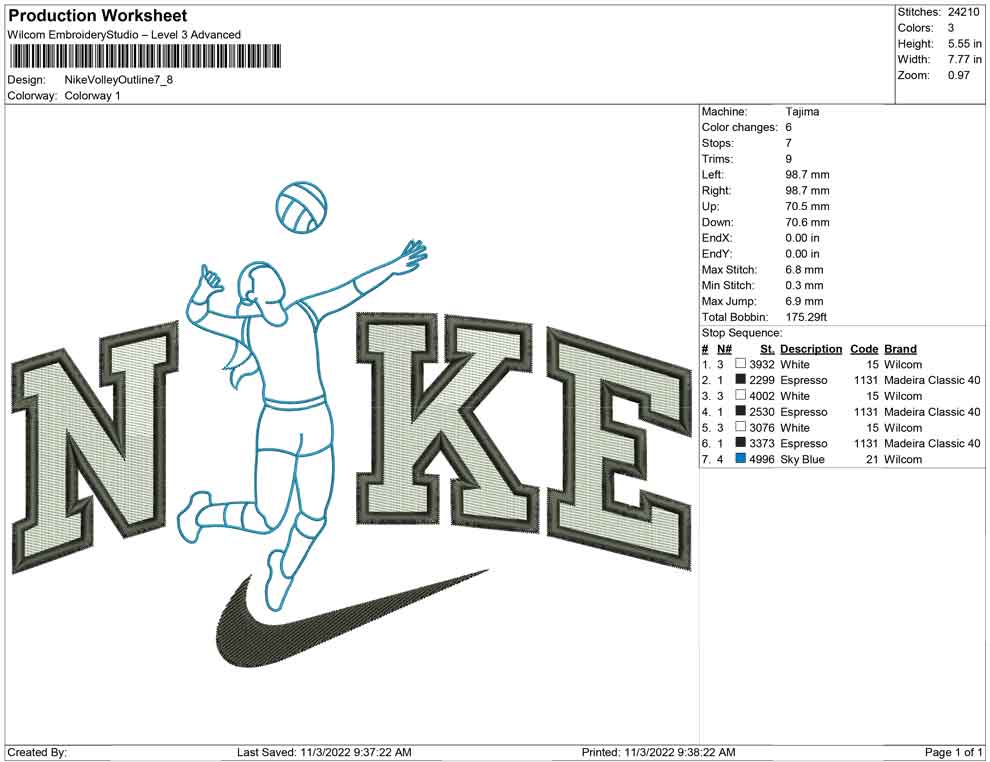The height and width of the screenshot is (762, 990).
Task: Click the espresso swatch for stitch 2299
Action: point(741,379)
